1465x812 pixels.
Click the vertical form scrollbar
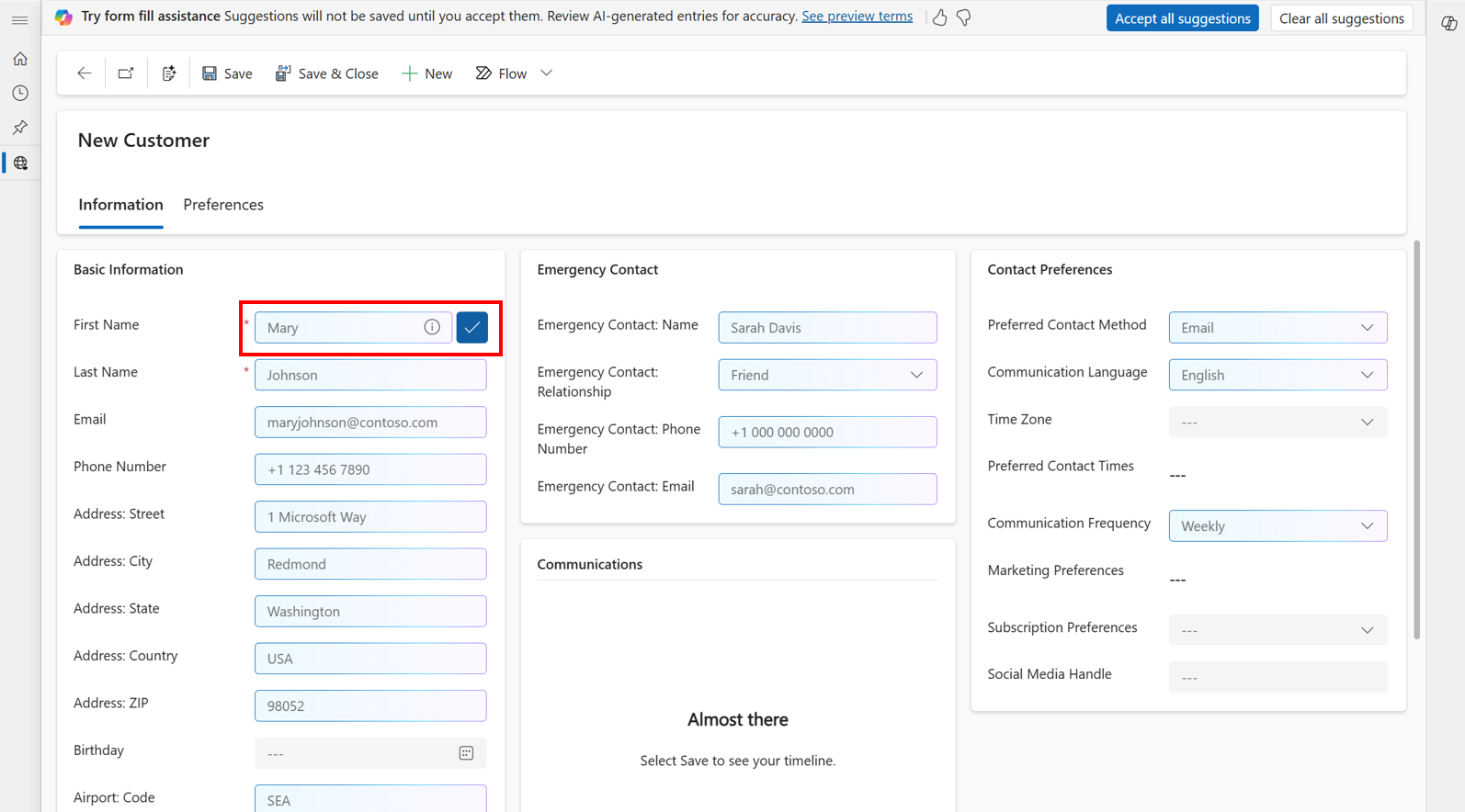pos(1416,441)
